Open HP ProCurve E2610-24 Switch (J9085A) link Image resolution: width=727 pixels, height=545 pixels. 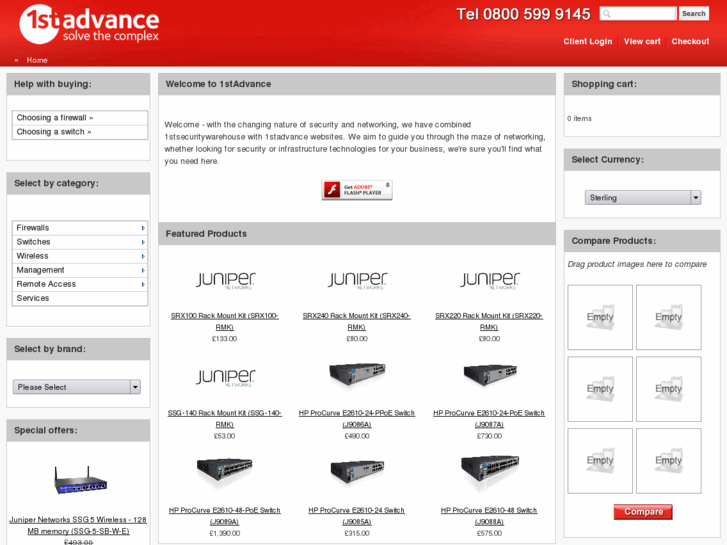(357, 516)
